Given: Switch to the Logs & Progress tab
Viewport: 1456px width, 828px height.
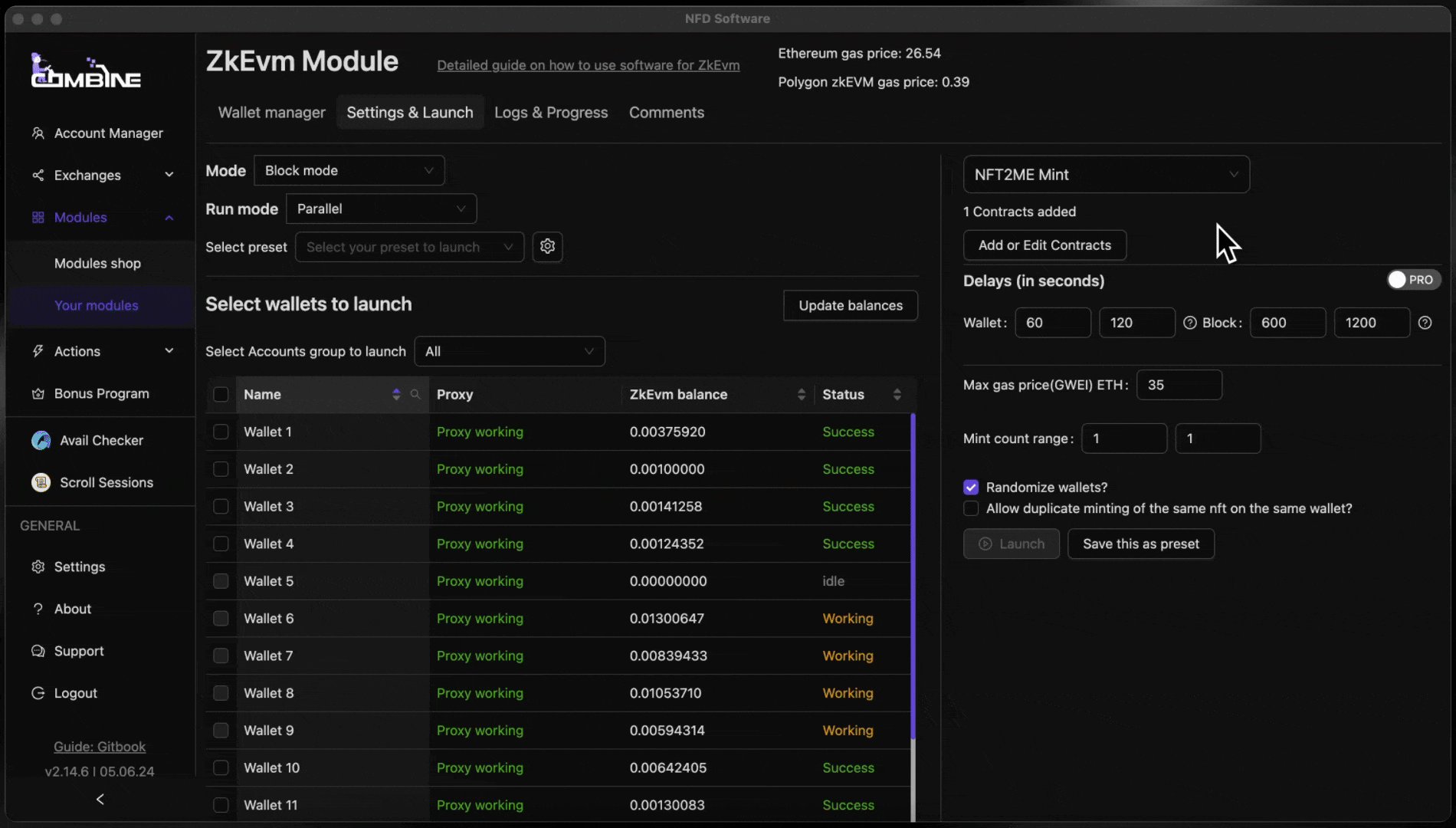Looking at the screenshot, I should pyautogui.click(x=550, y=113).
